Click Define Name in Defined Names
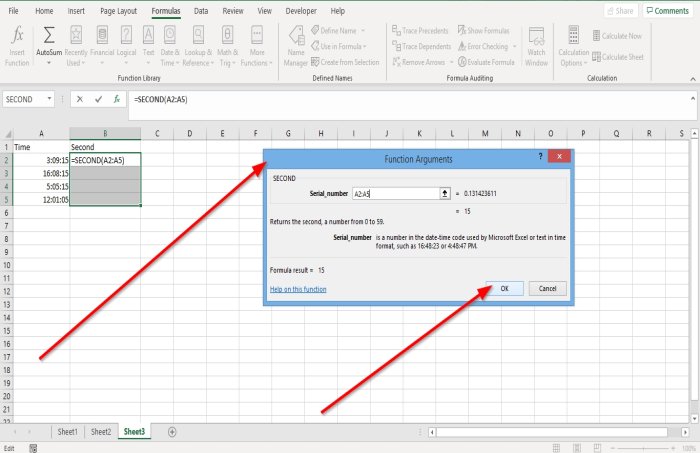 tap(333, 30)
